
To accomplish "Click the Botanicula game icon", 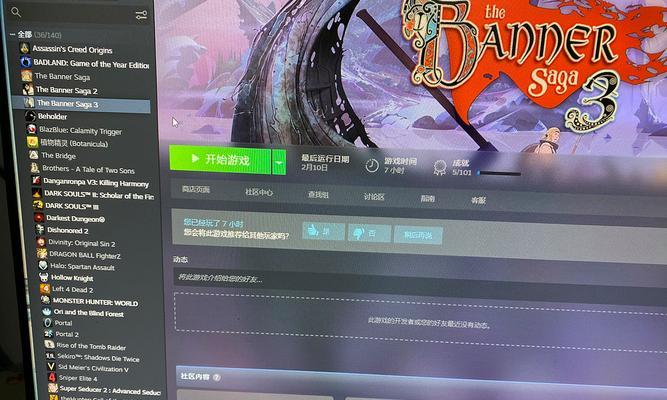I will tap(33, 142).
